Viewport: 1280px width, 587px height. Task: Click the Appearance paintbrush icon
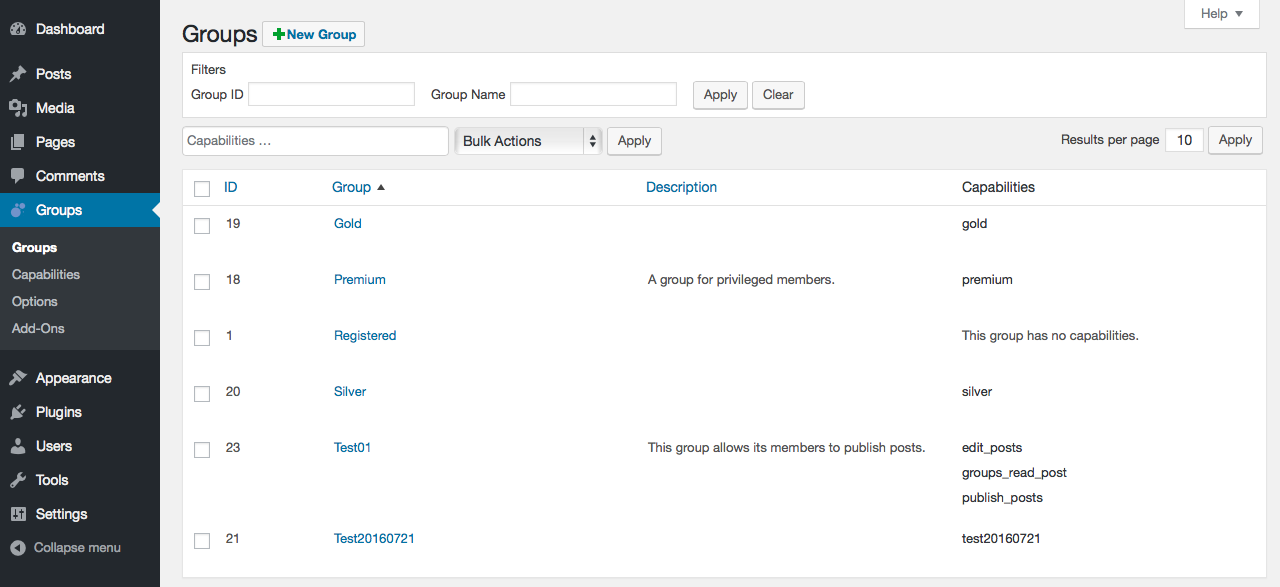[x=18, y=378]
